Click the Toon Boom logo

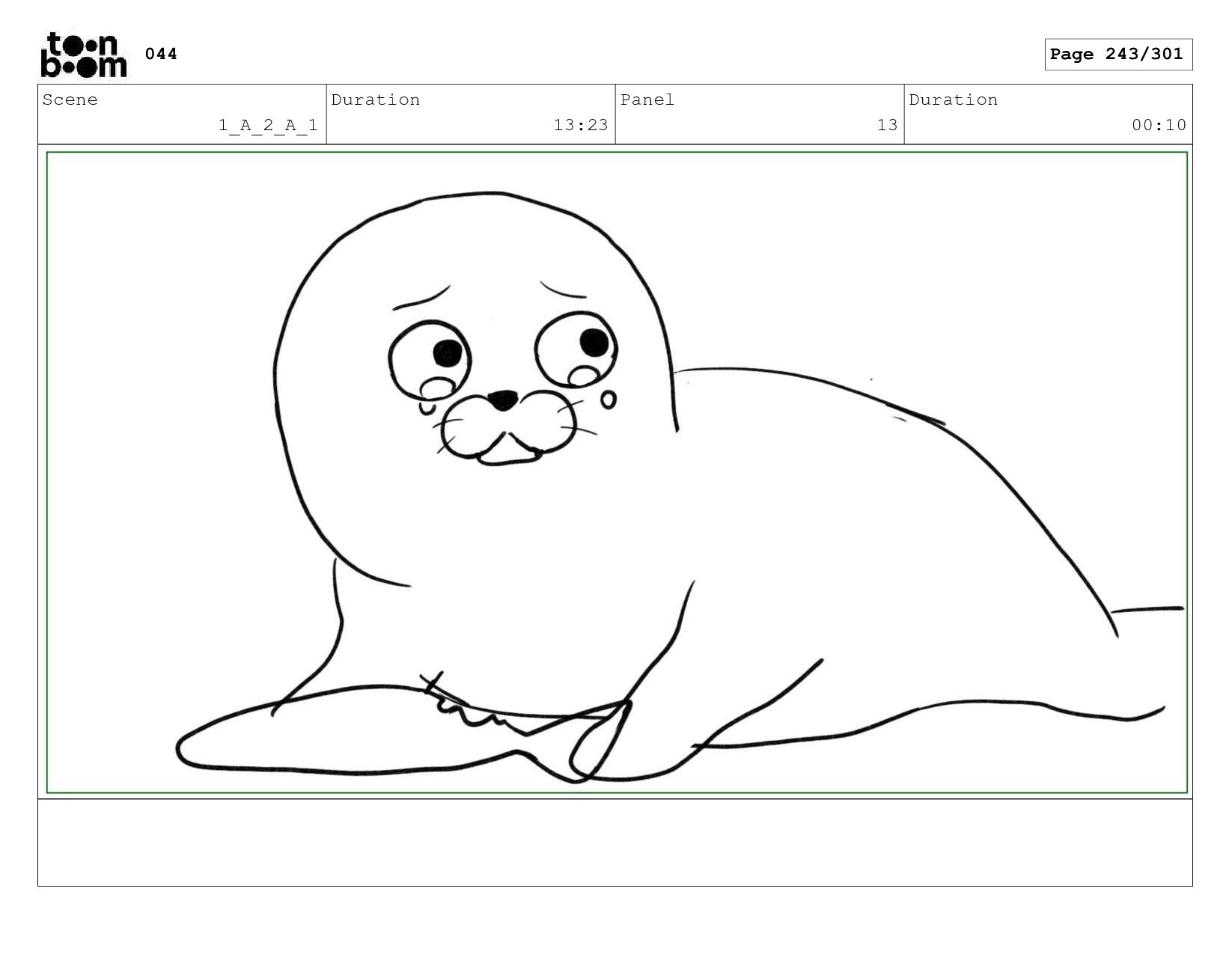[x=83, y=54]
